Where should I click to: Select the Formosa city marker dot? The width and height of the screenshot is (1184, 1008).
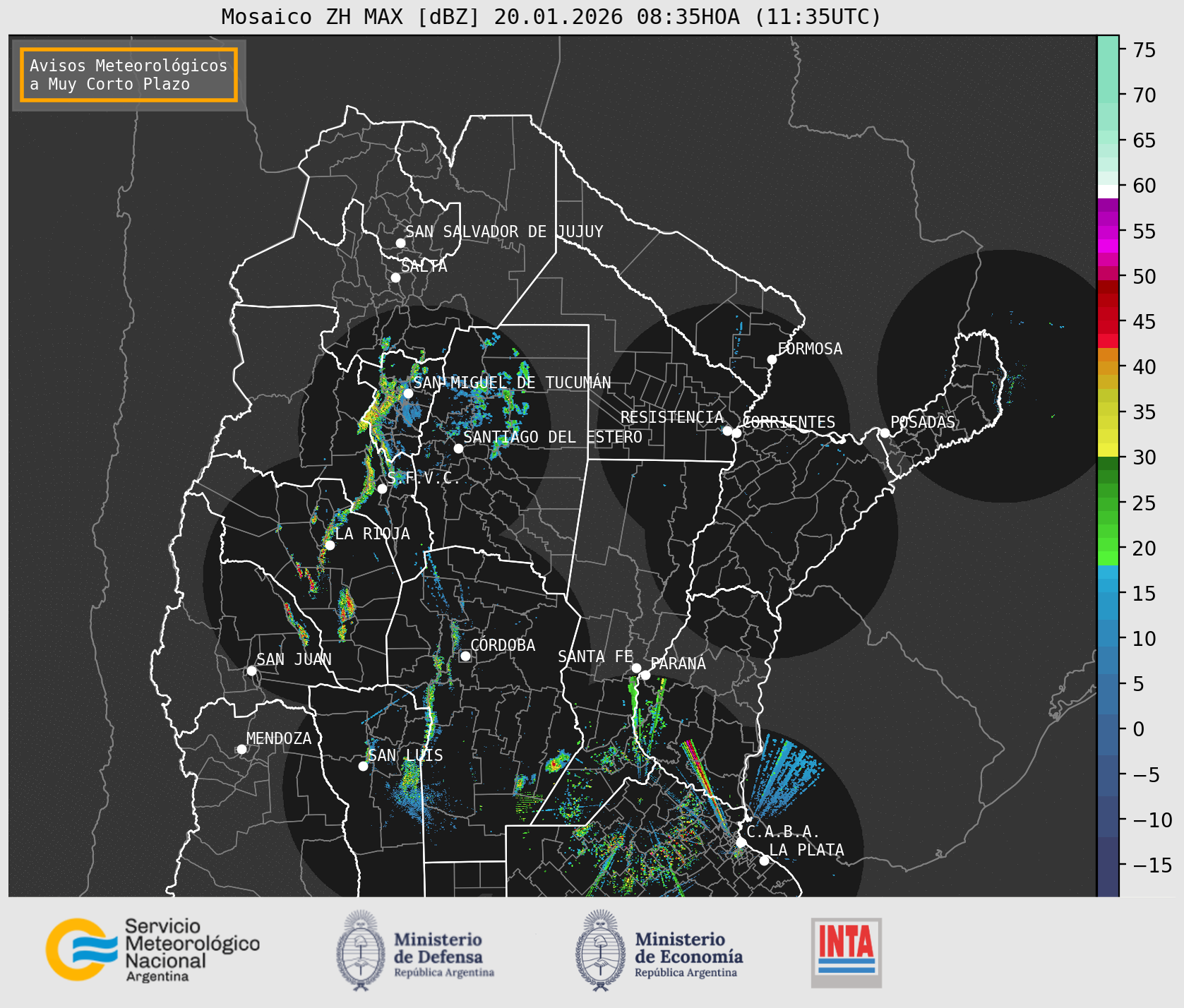772,359
